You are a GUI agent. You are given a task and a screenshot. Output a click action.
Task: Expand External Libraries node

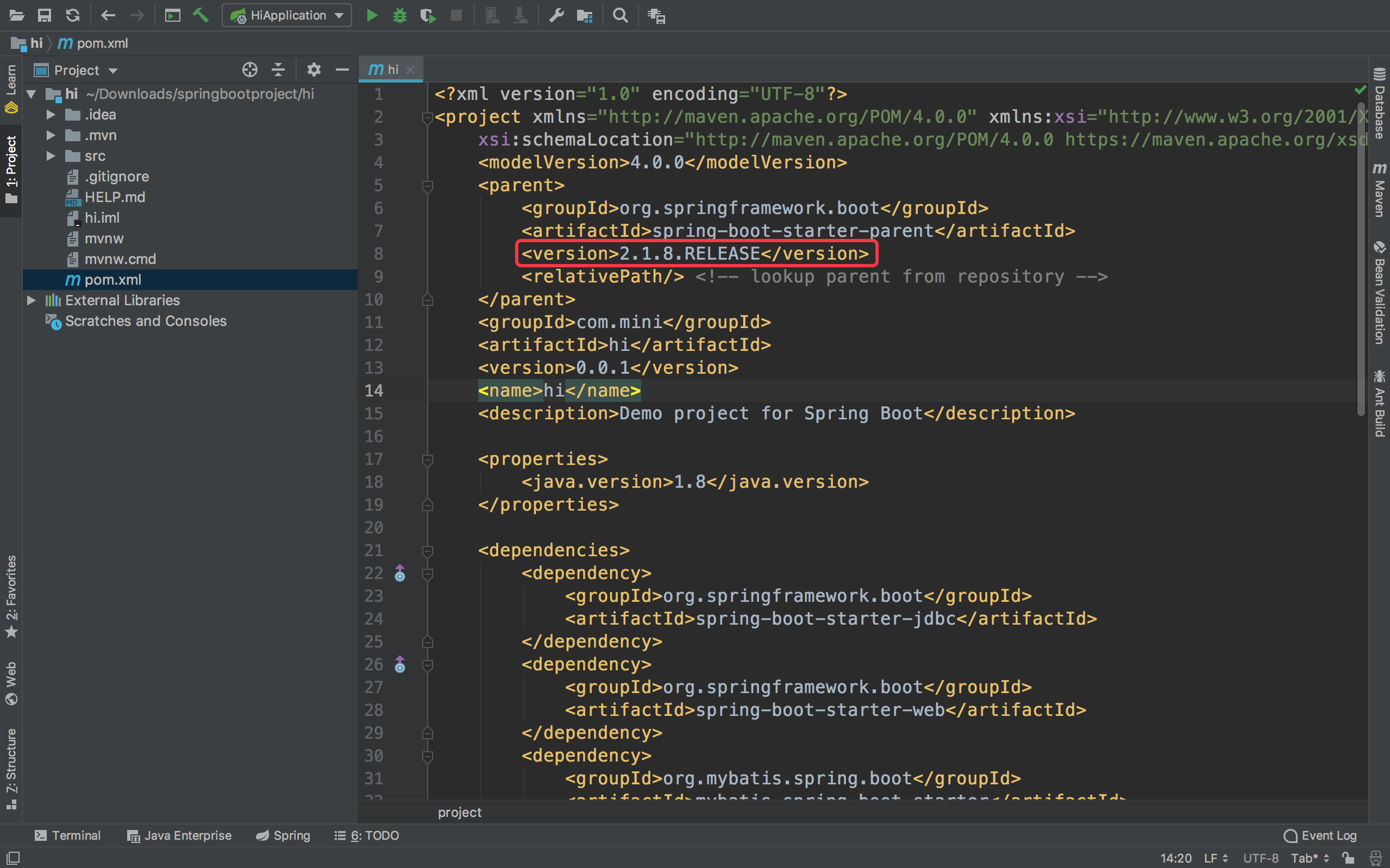pos(32,300)
